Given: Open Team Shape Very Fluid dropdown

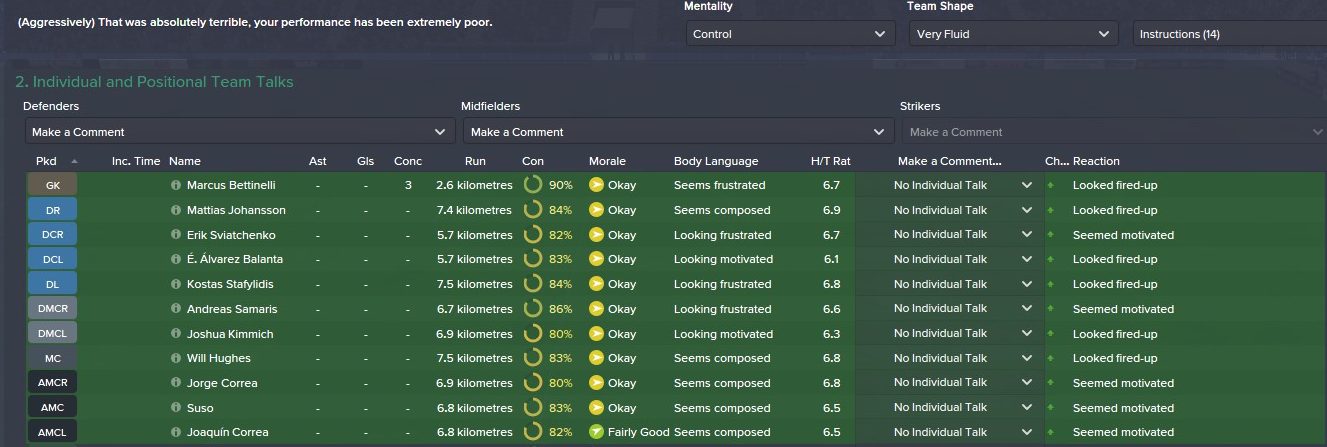Looking at the screenshot, I should [1014, 34].
